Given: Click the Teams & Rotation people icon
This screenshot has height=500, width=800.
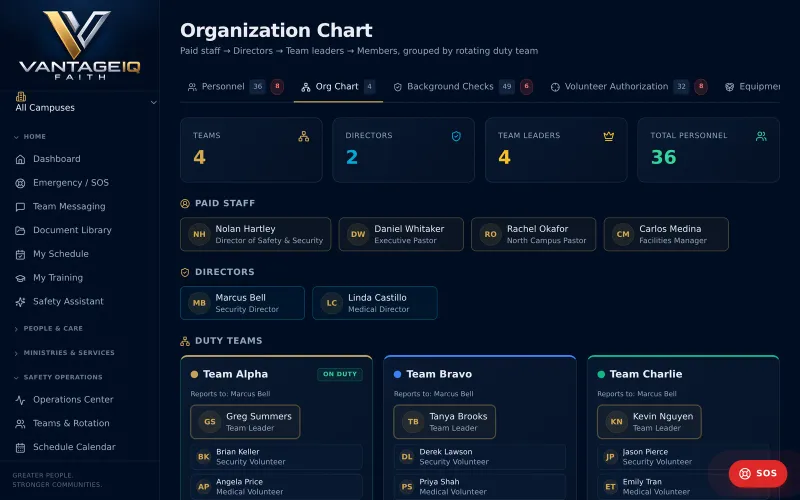Looking at the screenshot, I should click(20, 423).
